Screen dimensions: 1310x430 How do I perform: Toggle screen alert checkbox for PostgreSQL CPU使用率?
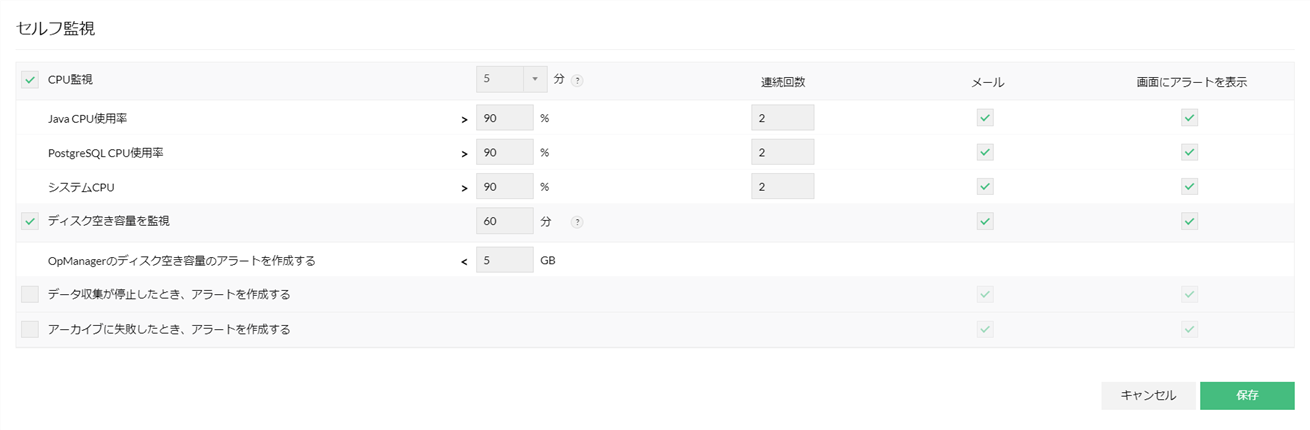point(1189,152)
